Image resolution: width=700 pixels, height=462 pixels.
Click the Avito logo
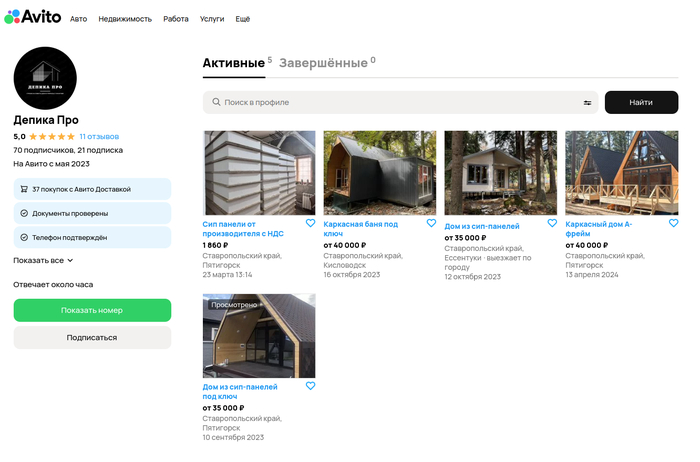[x=32, y=17]
